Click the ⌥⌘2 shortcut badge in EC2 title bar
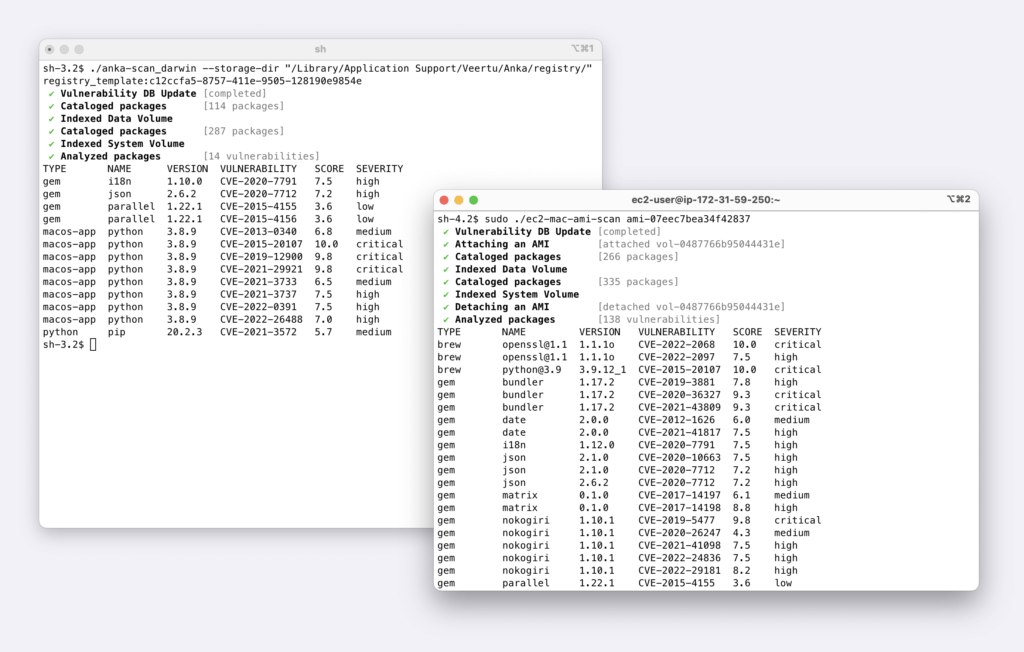The width and height of the screenshot is (1024, 652). click(x=958, y=200)
